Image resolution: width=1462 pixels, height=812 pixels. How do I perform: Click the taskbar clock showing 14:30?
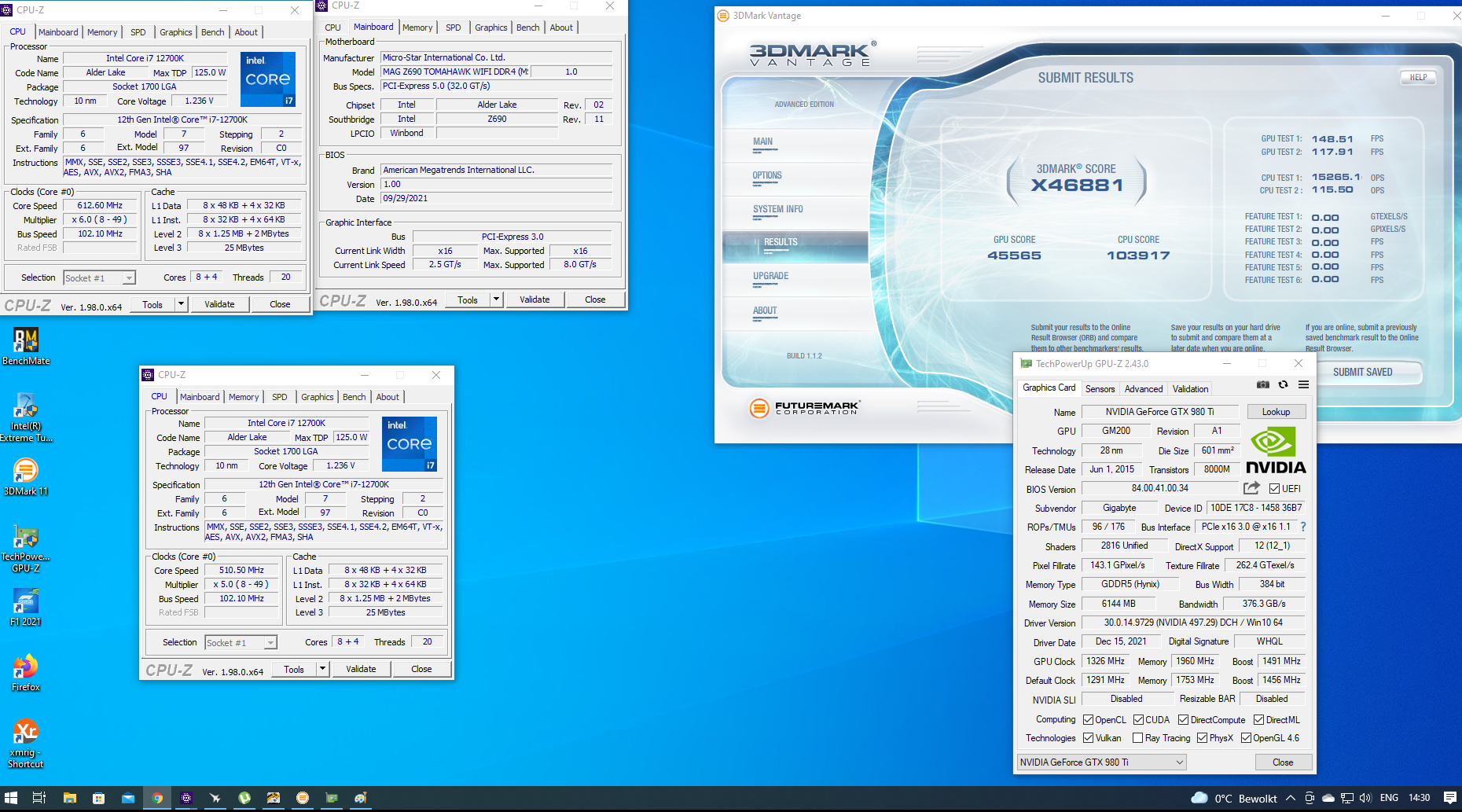click(1419, 798)
